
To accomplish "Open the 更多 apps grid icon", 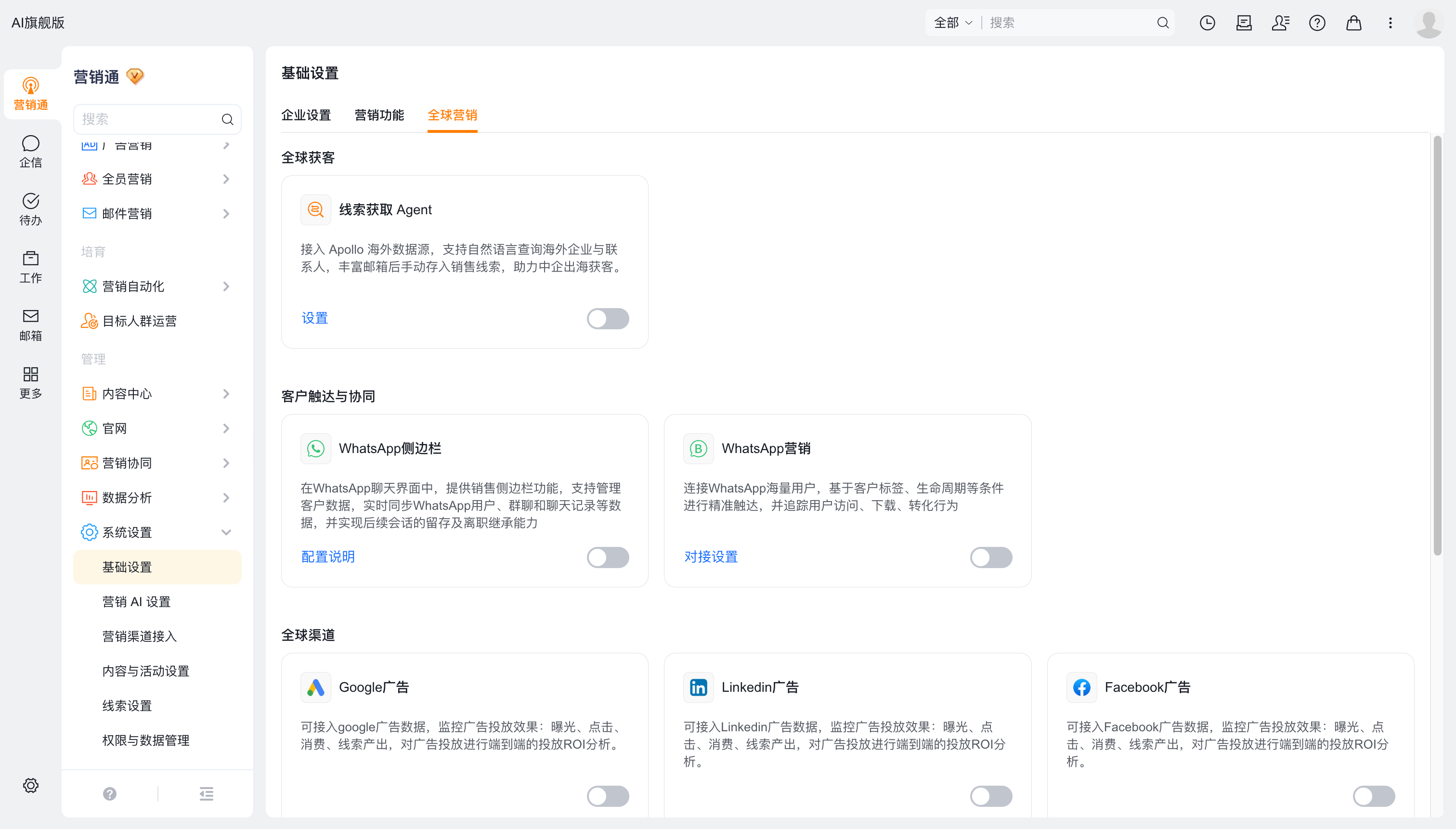I will tap(31, 383).
